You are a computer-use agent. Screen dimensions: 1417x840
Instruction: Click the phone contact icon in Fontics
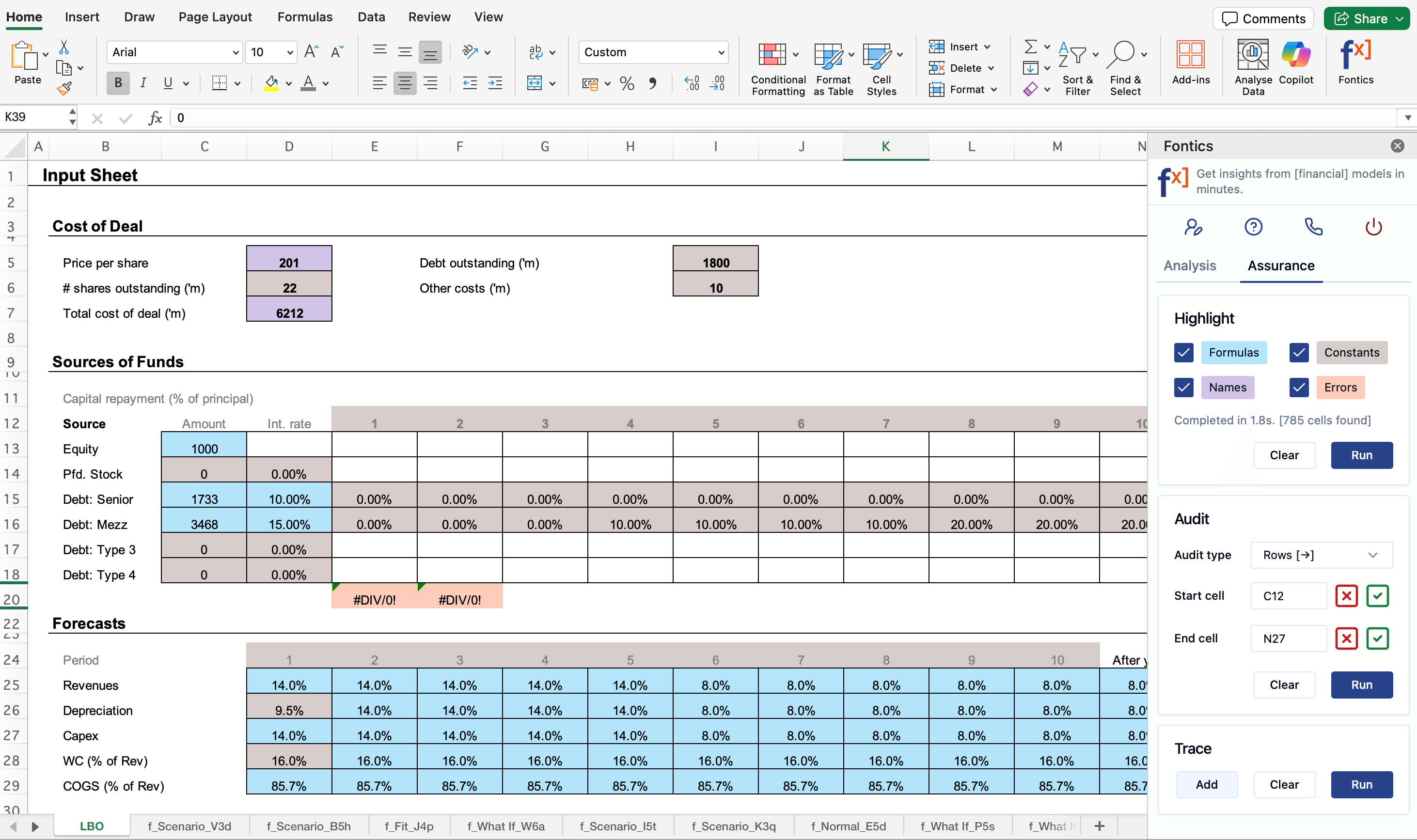coord(1313,227)
